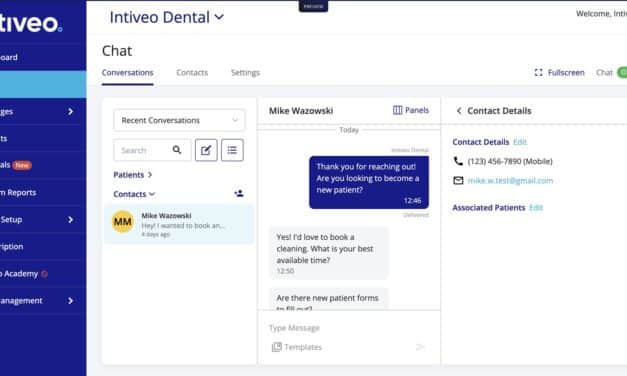627x376 pixels.
Task: Click the list view icon button
Action: (x=232, y=150)
